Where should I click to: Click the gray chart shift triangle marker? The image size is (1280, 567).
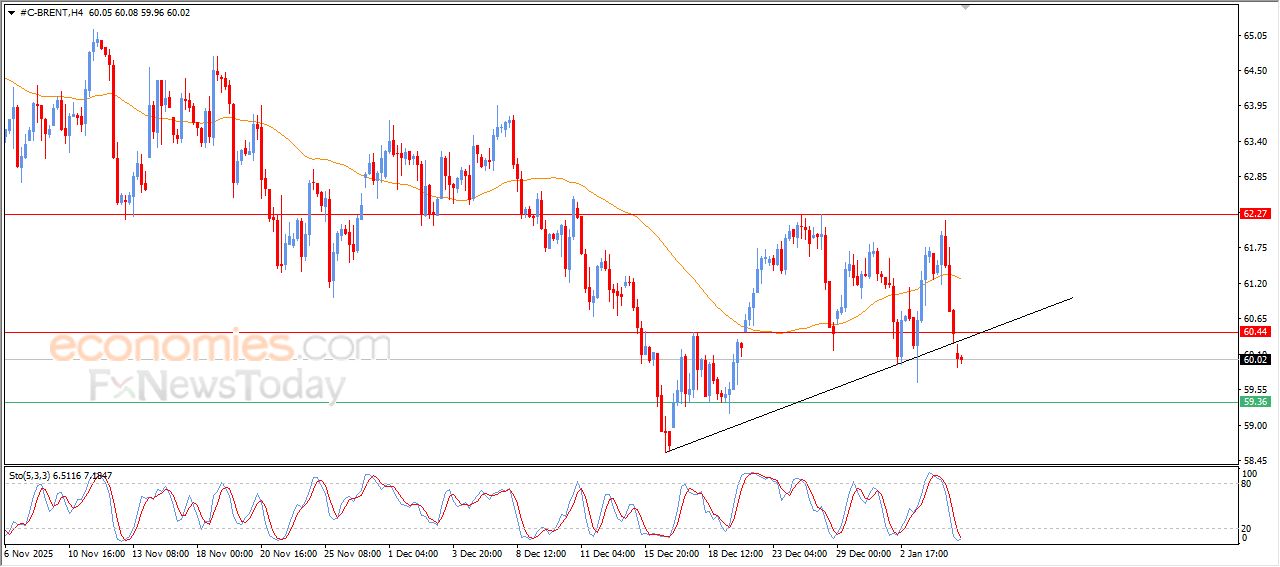[964, 6]
